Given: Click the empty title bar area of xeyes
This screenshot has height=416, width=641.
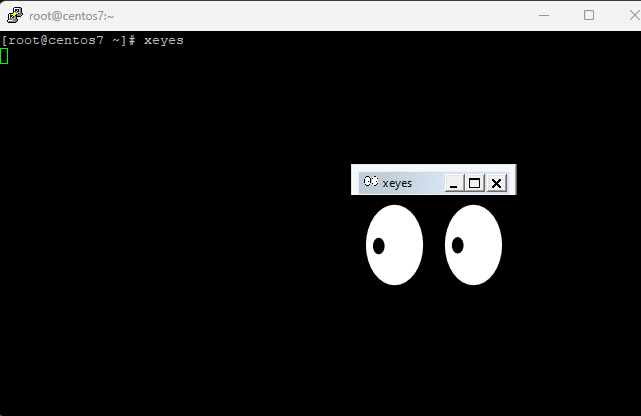Looking at the screenshot, I should [427, 183].
